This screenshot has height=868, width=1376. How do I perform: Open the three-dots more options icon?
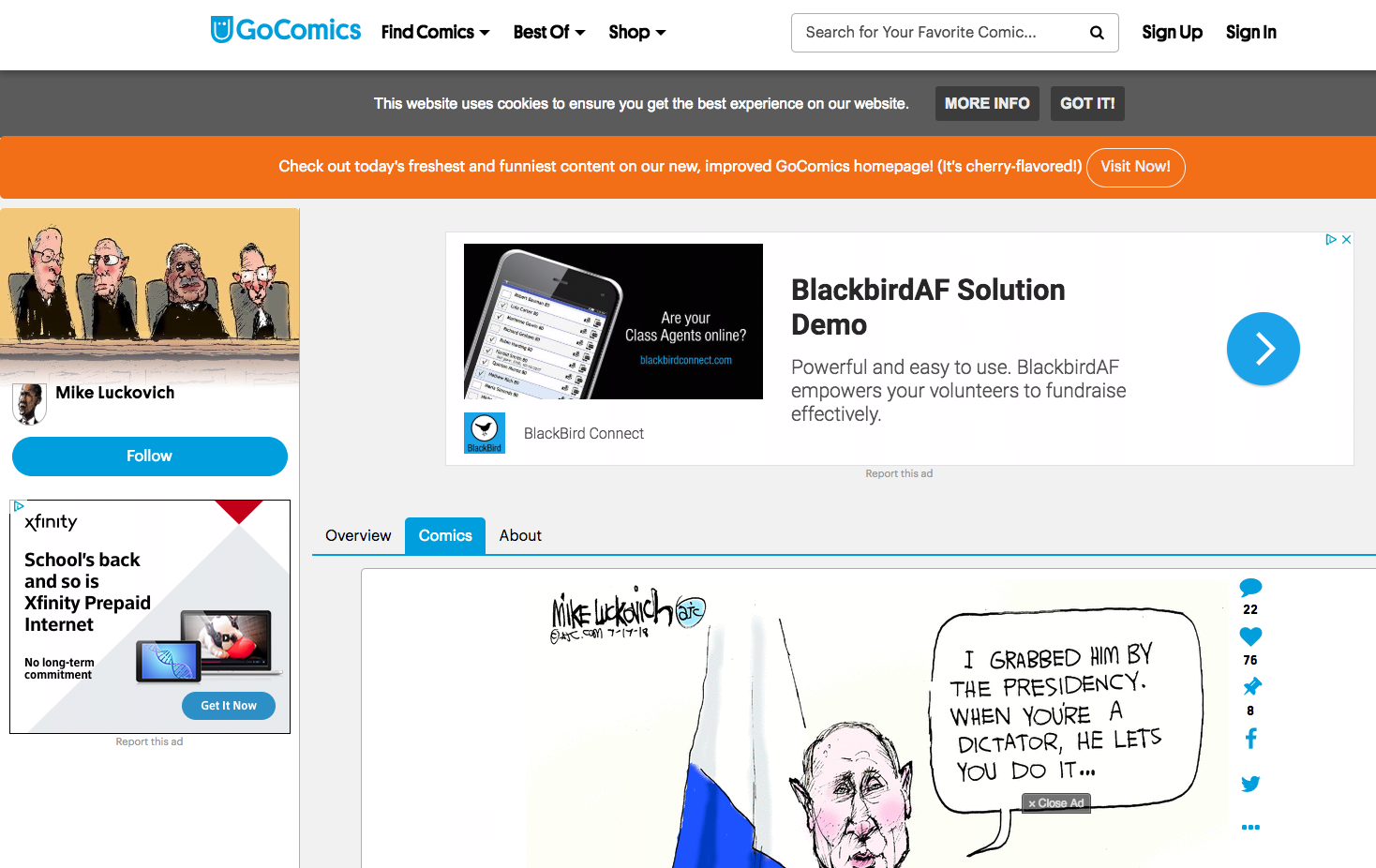coord(1250,827)
